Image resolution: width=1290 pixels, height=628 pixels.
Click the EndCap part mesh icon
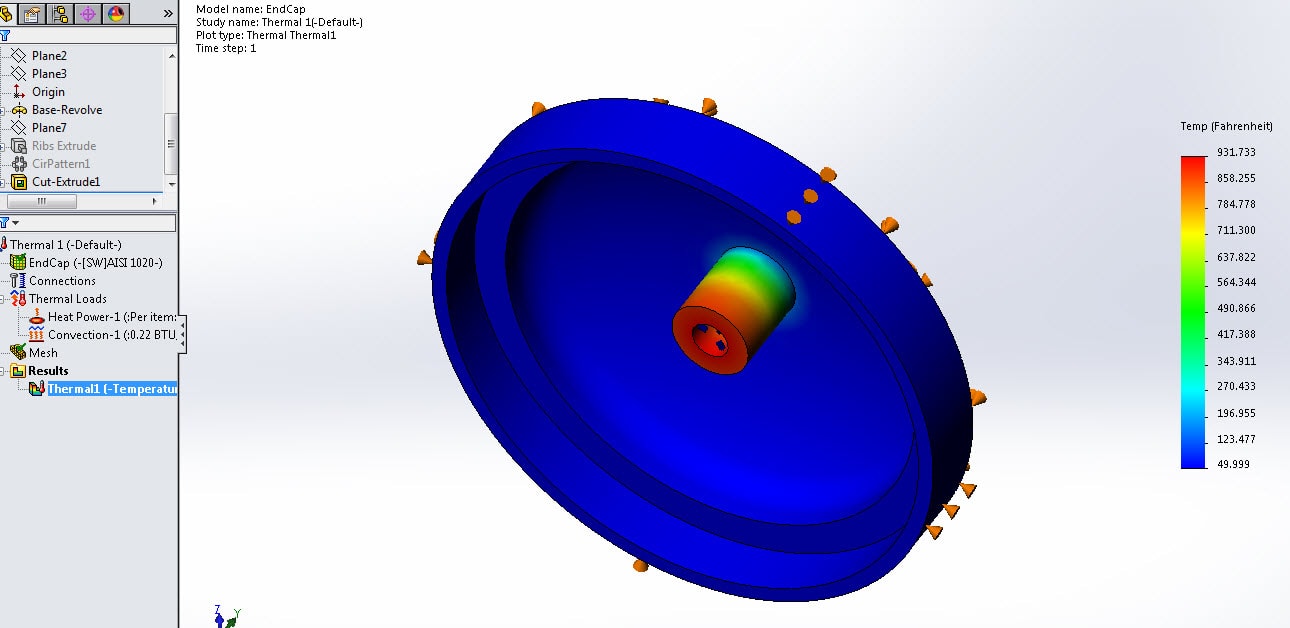point(18,263)
